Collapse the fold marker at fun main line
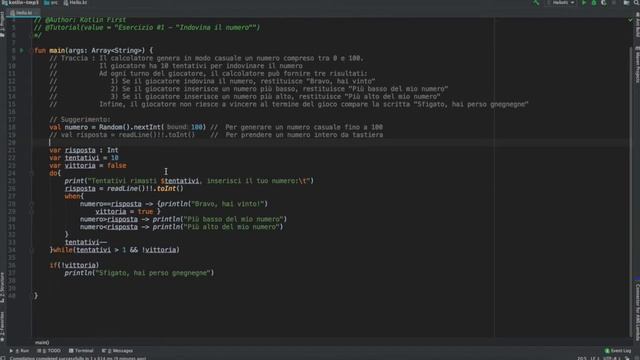Image resolution: width=640 pixels, height=360 pixels. [x=31, y=51]
